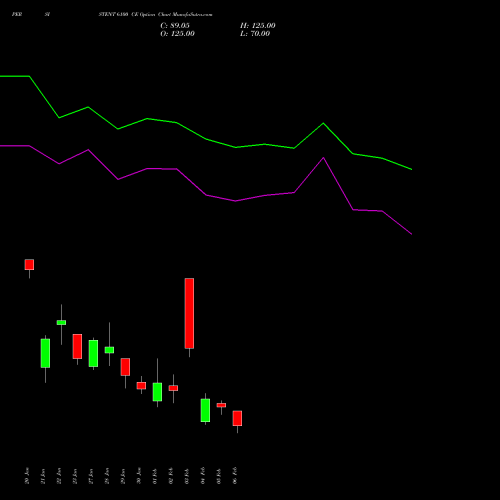The height and width of the screenshot is (500, 500).
Task: Click the green candlestick for 21 Jan
Action: click(45, 353)
